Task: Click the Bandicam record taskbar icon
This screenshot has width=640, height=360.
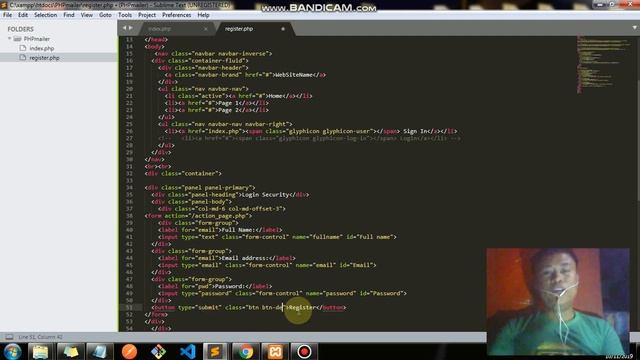Action: pyautogui.click(x=304, y=352)
